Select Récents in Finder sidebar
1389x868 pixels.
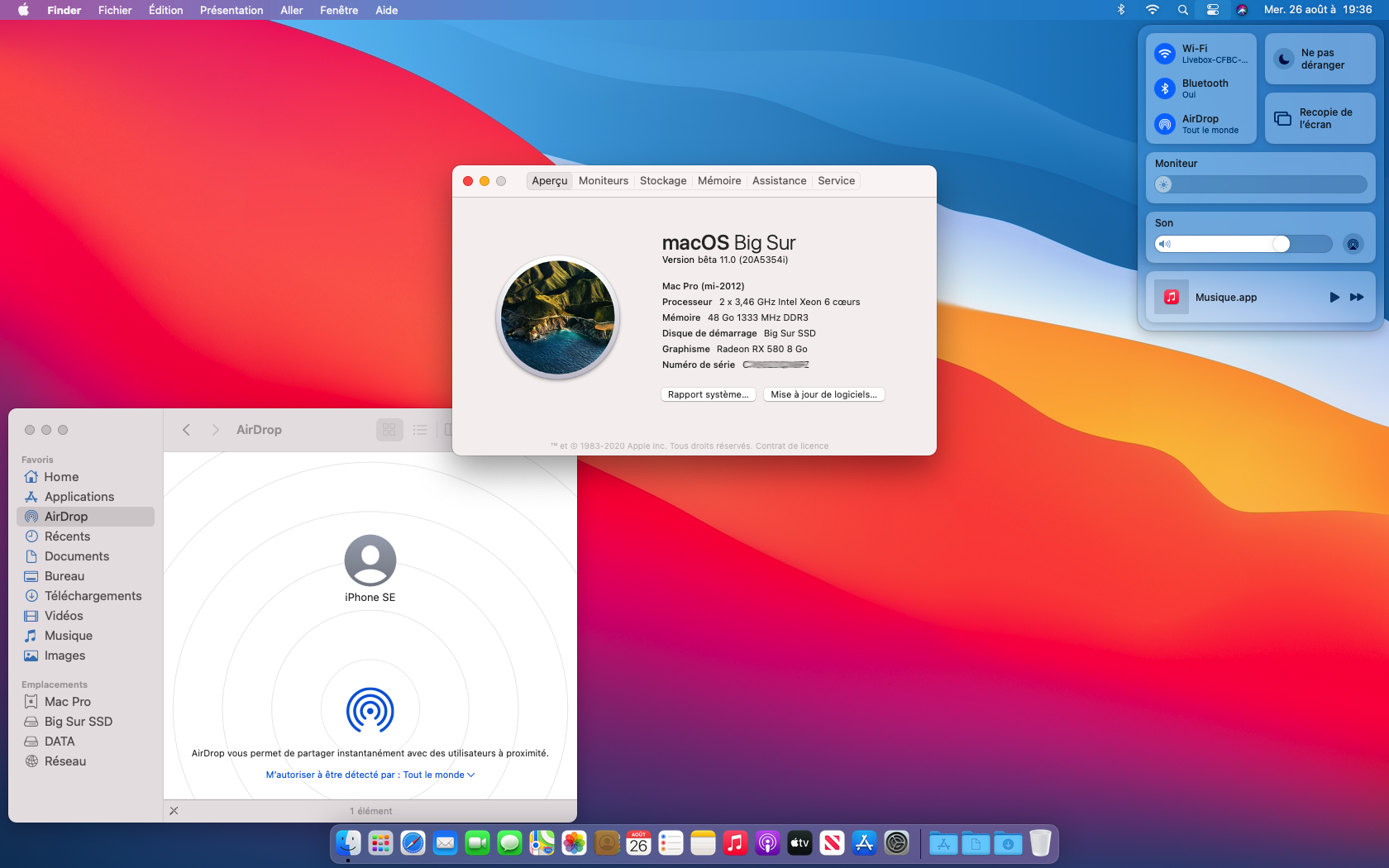coord(85,537)
